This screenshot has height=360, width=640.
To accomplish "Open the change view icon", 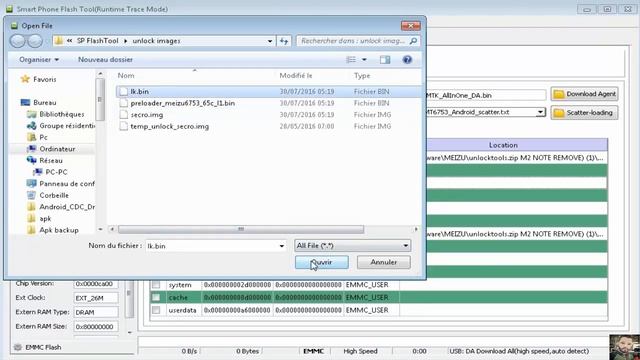I will (x=351, y=60).
